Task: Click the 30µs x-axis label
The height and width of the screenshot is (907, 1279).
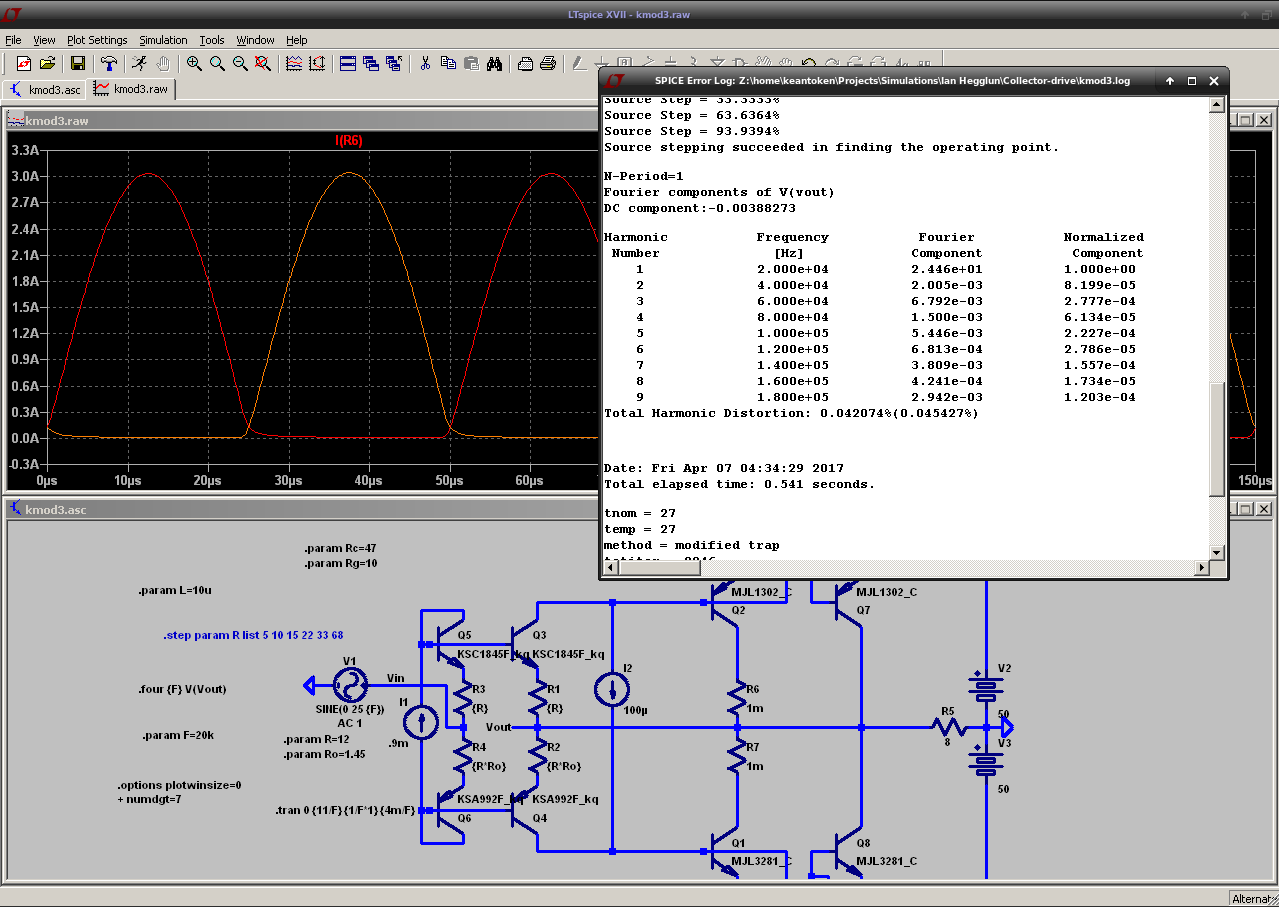Action: (x=289, y=481)
